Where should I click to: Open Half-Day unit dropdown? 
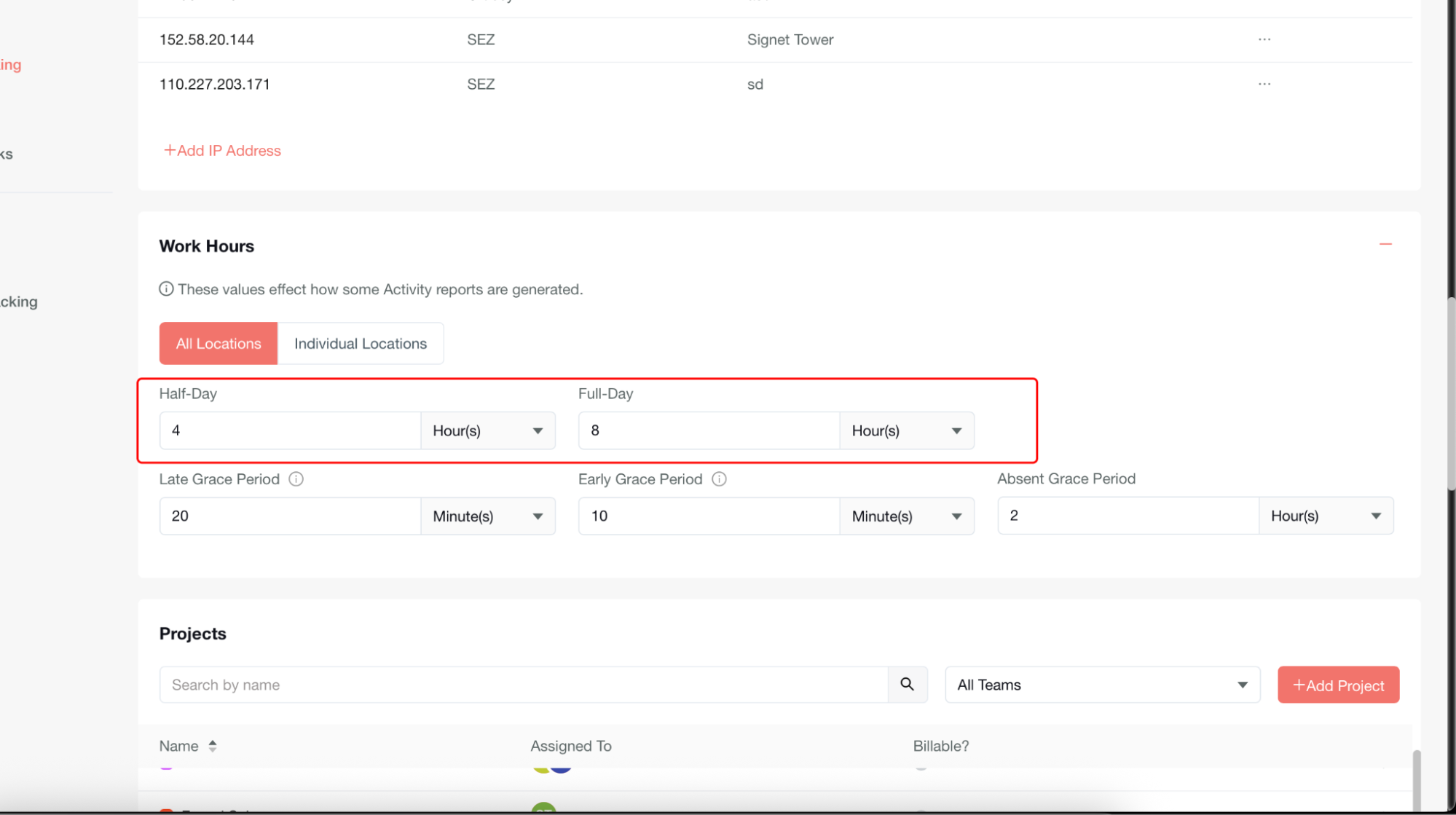click(x=487, y=430)
